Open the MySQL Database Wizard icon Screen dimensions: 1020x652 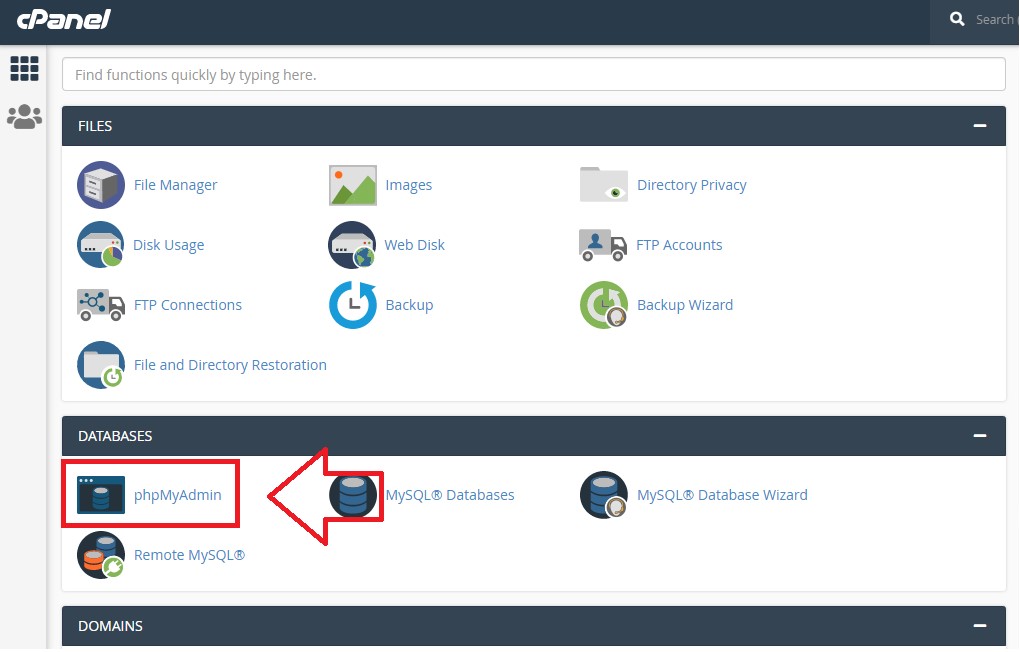604,495
